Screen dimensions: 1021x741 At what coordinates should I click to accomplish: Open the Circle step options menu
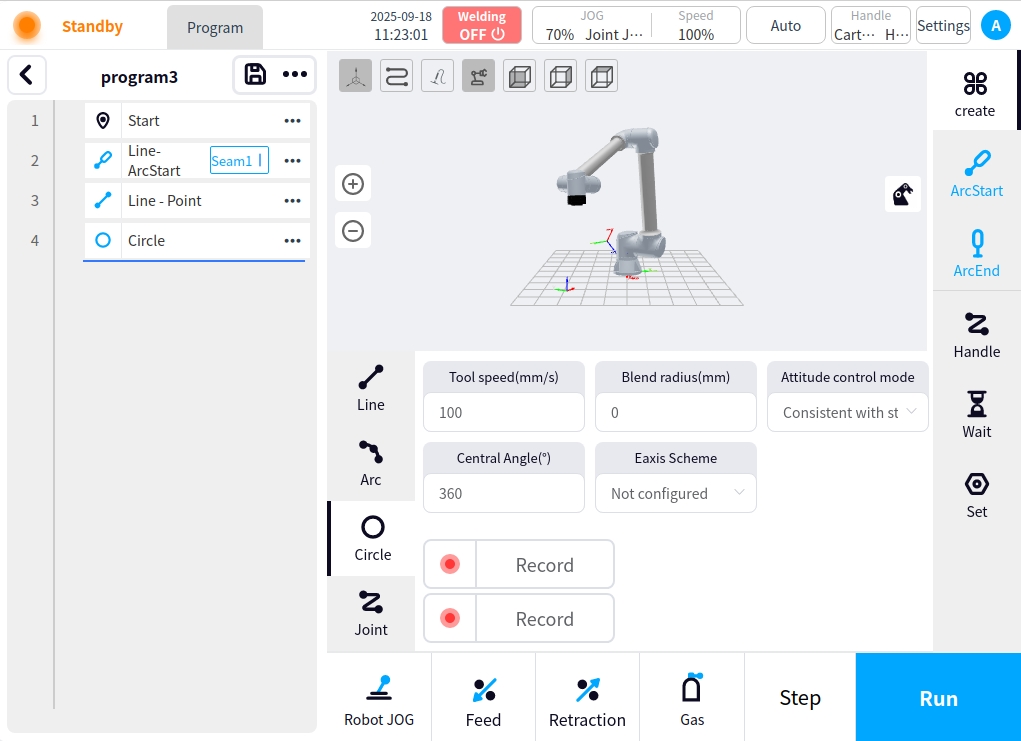point(292,241)
